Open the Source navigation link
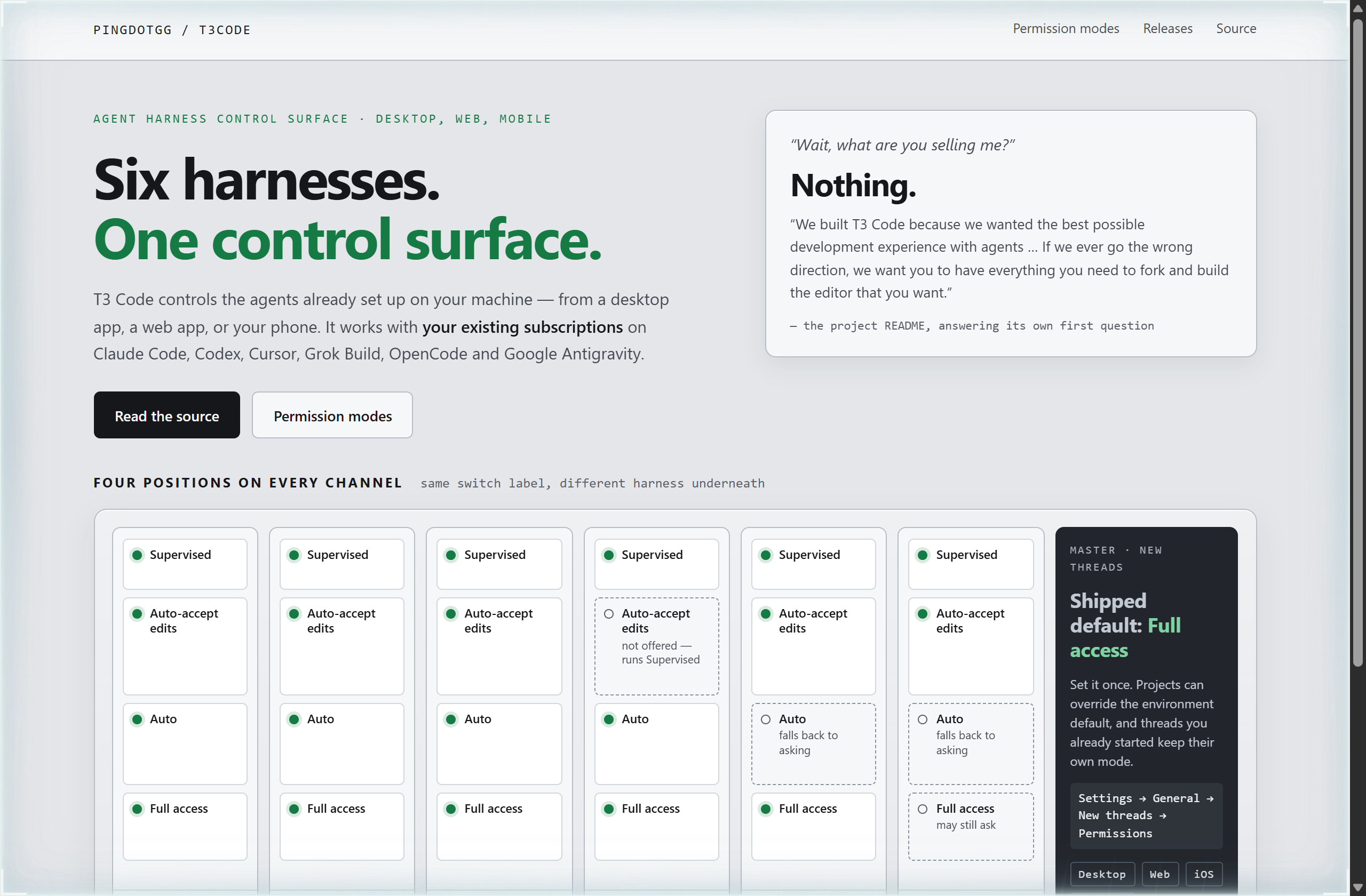This screenshot has height=896, width=1366. [1236, 29]
